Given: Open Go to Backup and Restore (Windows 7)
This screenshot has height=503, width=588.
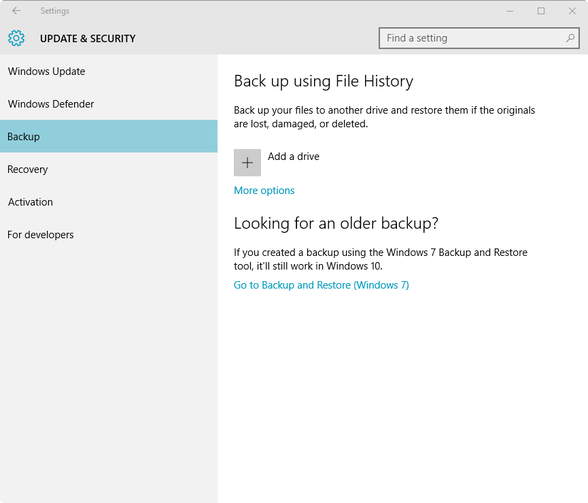Looking at the screenshot, I should [x=321, y=285].
